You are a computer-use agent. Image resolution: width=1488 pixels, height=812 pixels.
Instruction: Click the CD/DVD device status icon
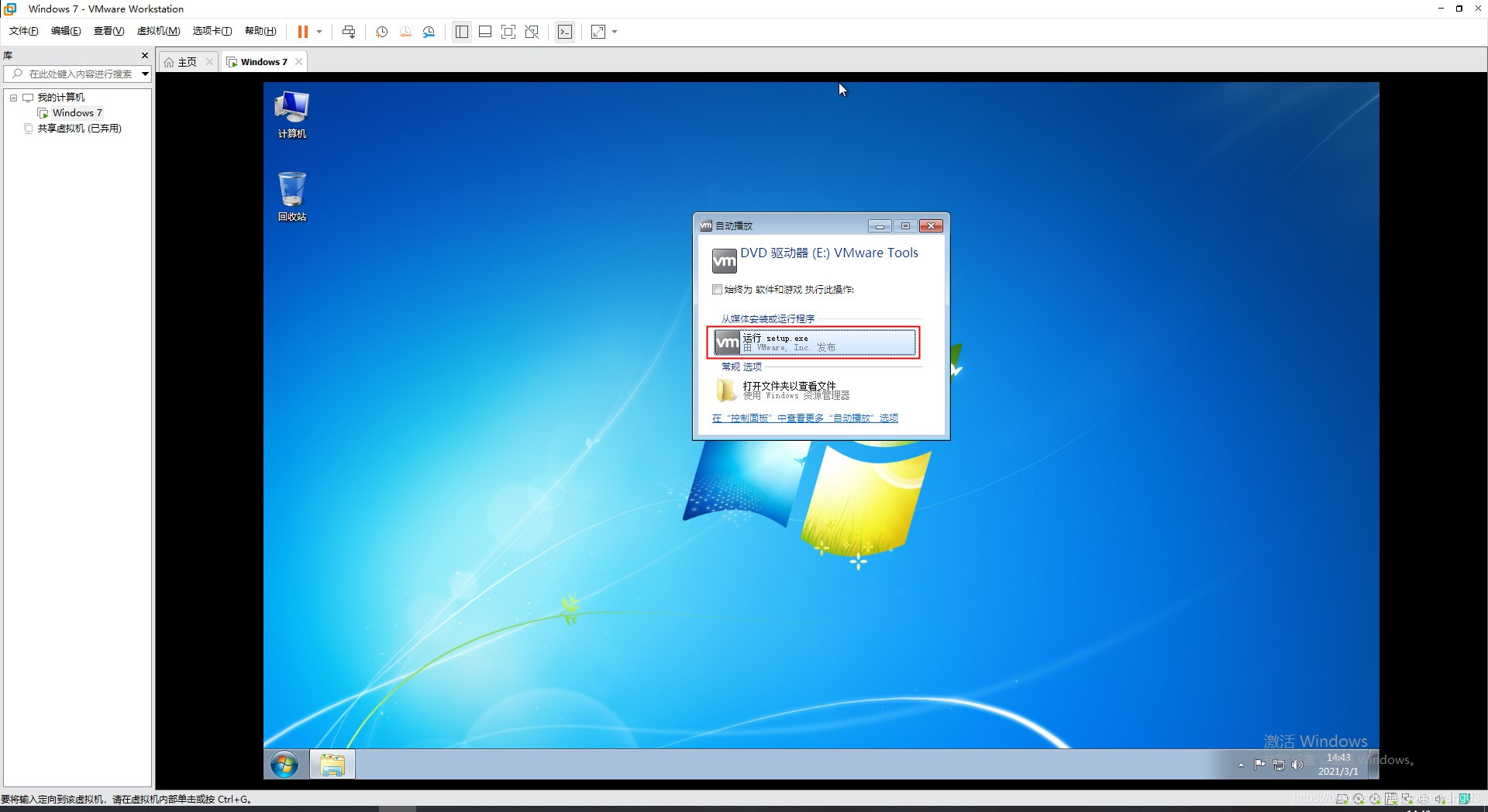click(x=1359, y=799)
